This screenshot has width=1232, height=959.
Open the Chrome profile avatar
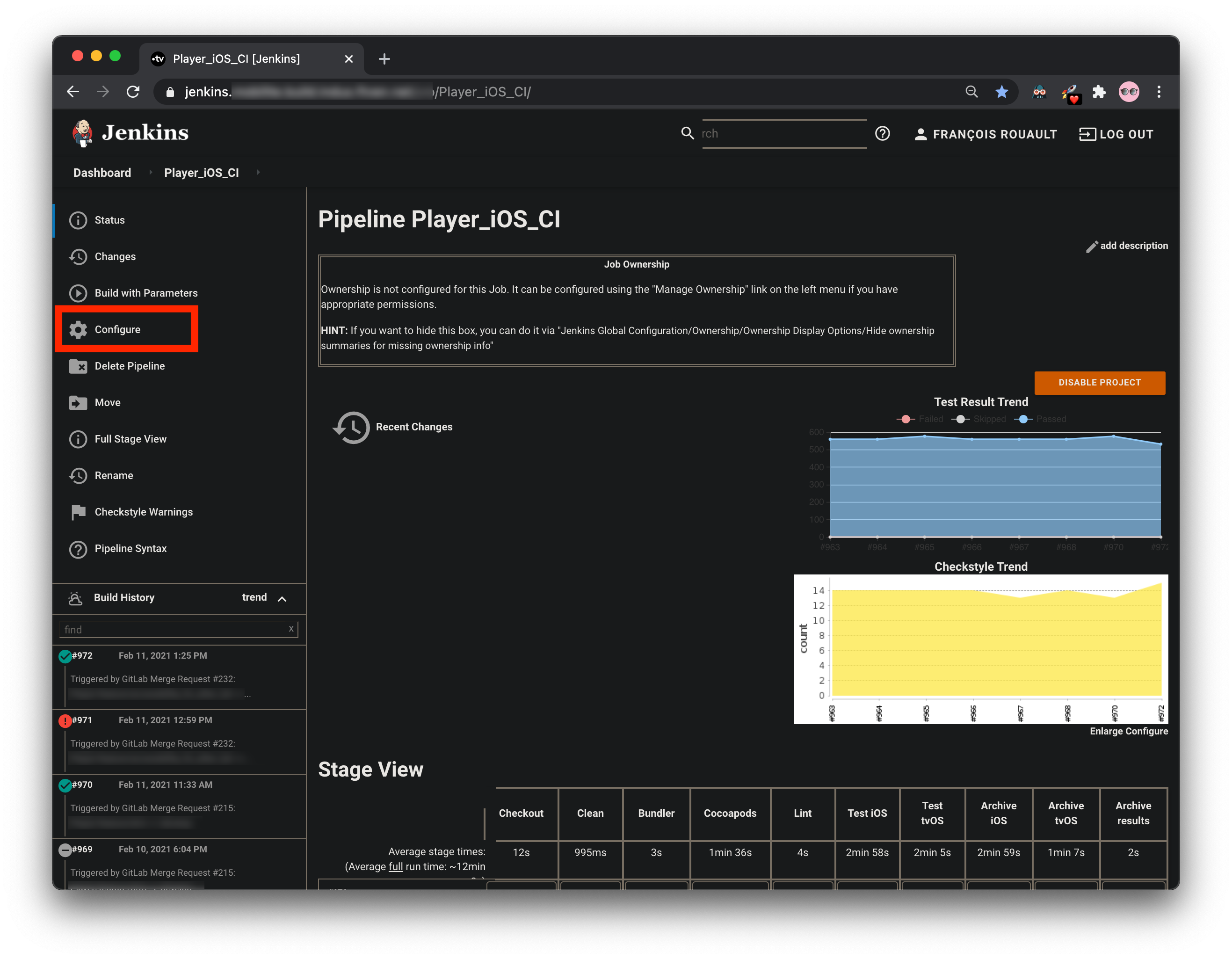pyautogui.click(x=1129, y=91)
